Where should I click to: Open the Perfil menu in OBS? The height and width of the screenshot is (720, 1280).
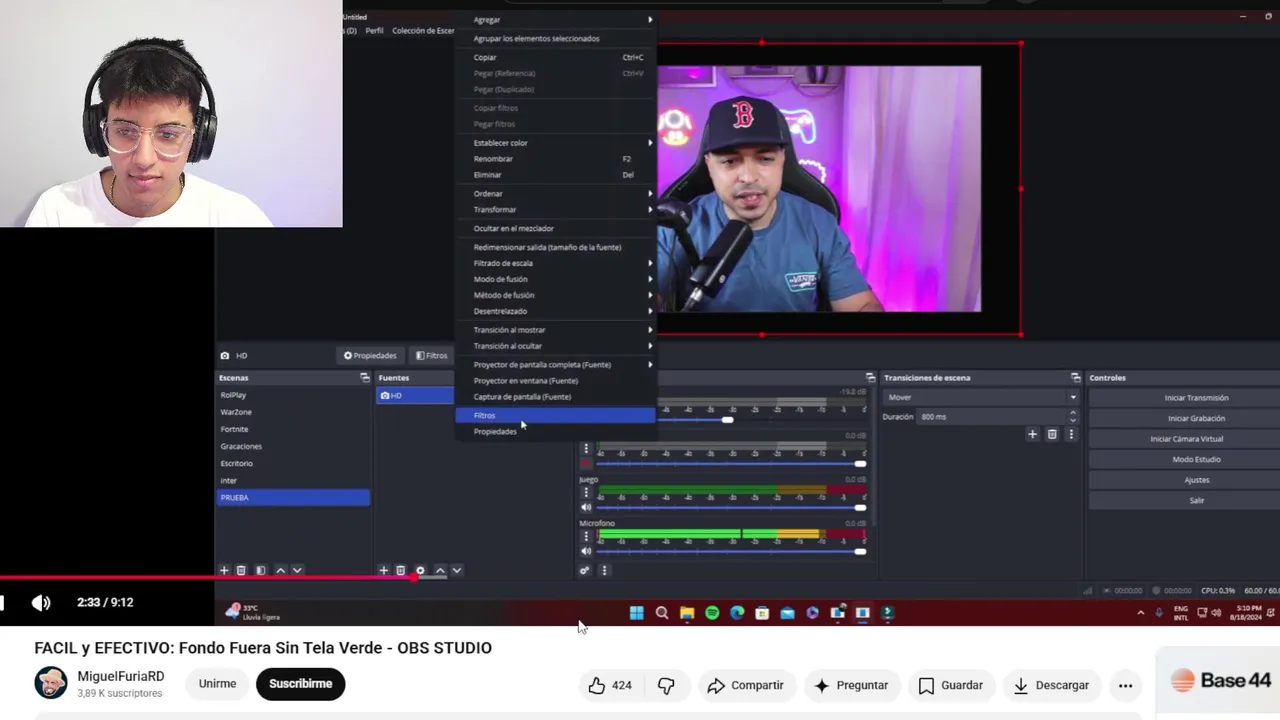coord(374,31)
